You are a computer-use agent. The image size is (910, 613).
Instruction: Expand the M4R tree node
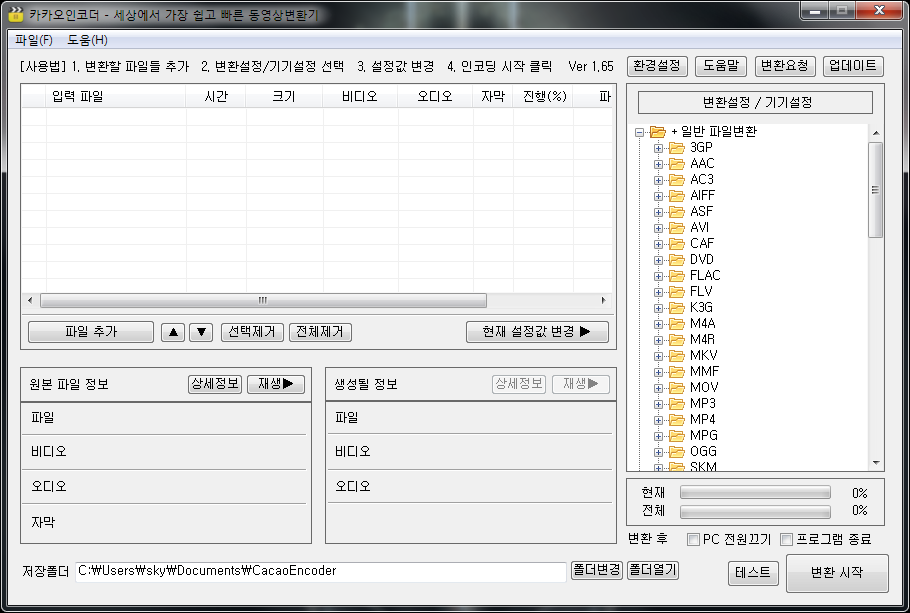pyautogui.click(x=658, y=340)
